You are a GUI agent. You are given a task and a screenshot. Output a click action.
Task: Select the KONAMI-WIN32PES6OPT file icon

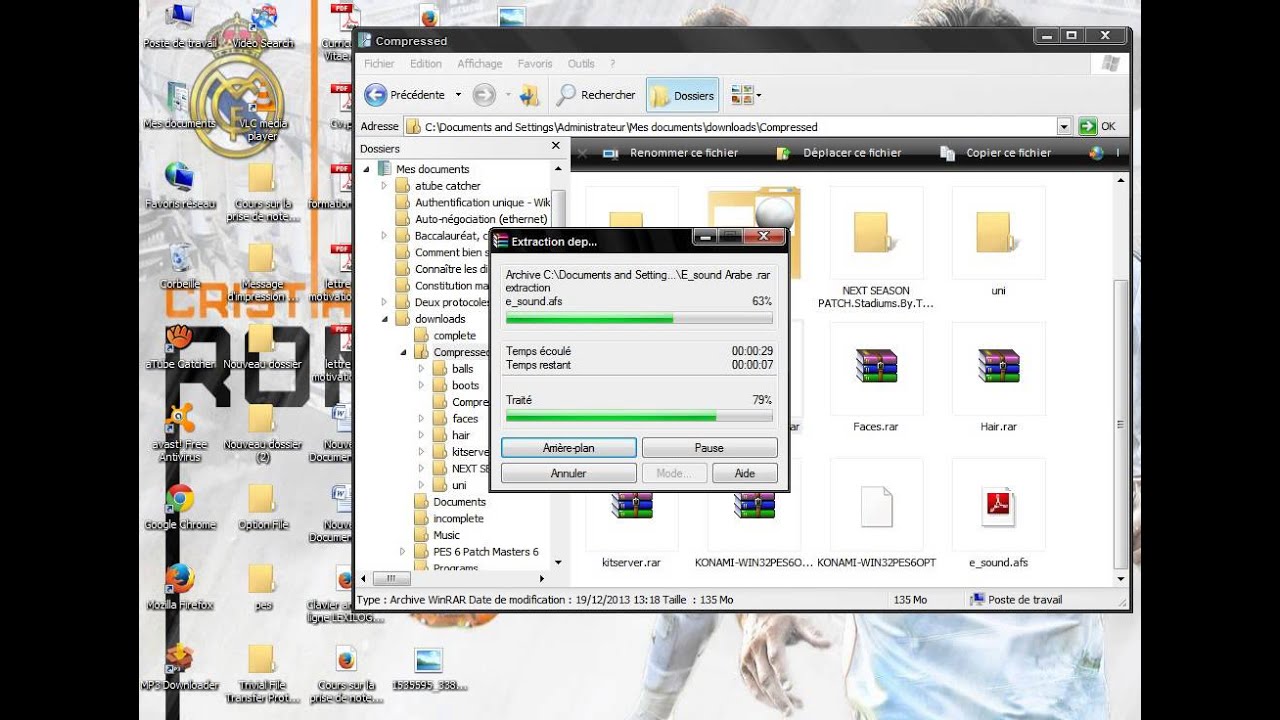pyautogui.click(x=876, y=507)
